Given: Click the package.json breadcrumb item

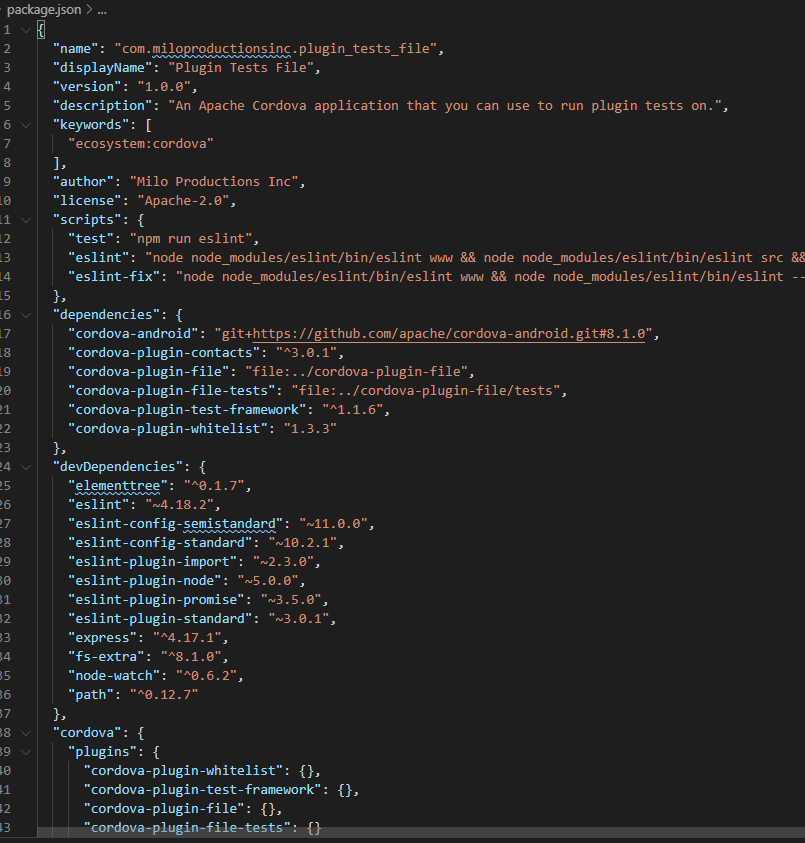Looking at the screenshot, I should click(44, 10).
